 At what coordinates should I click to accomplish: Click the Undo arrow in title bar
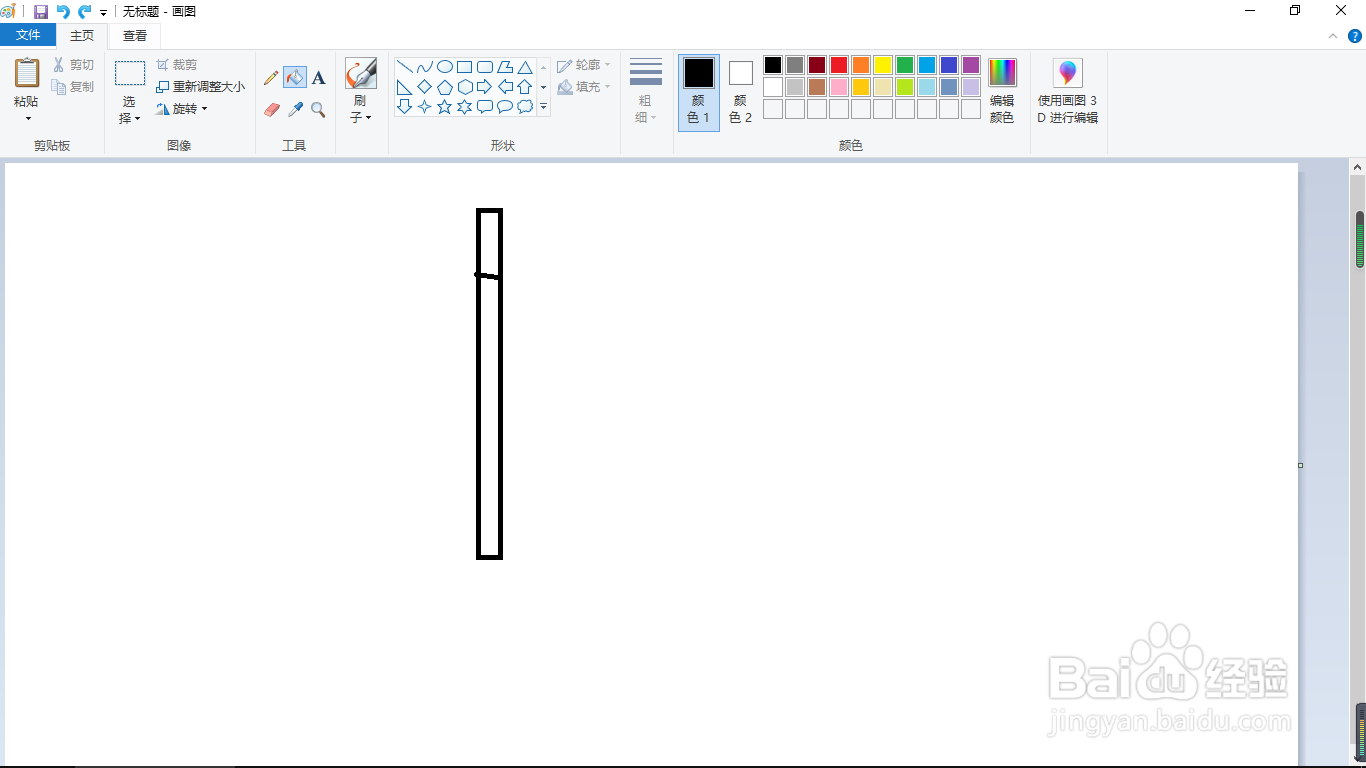pos(63,11)
